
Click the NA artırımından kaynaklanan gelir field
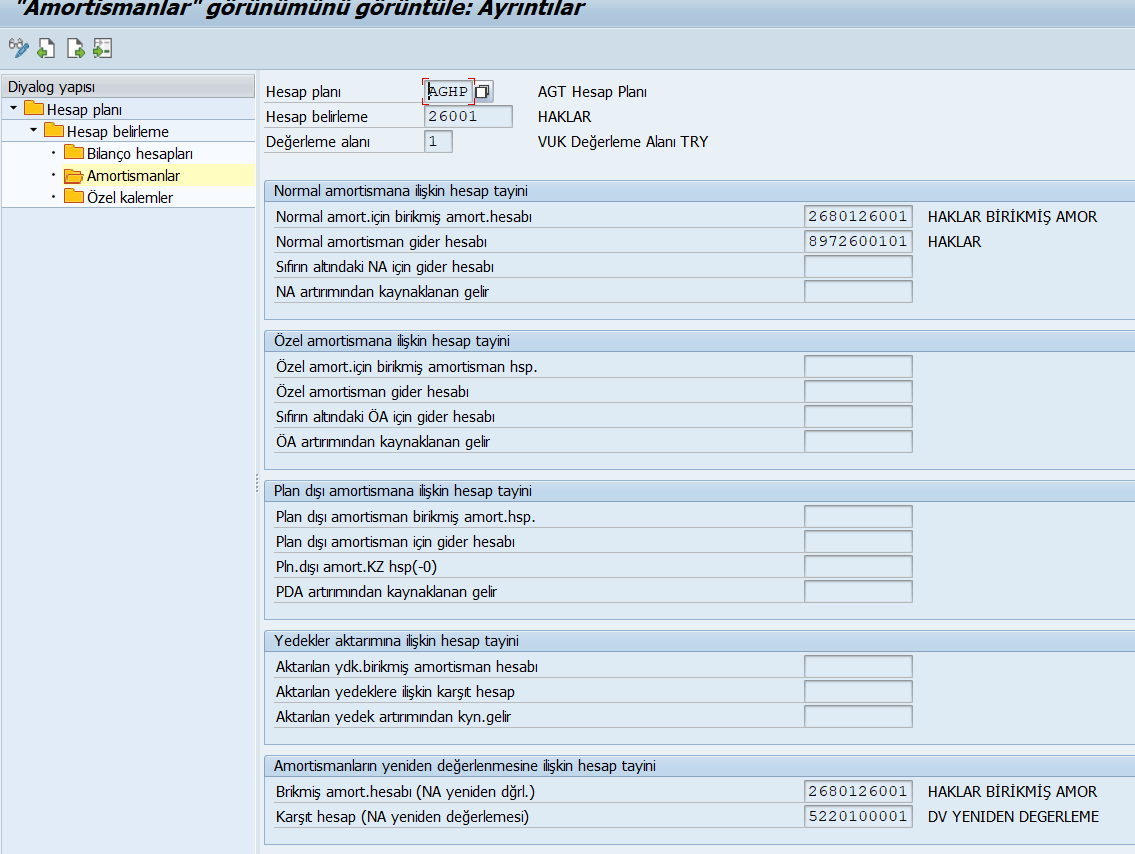(858, 291)
